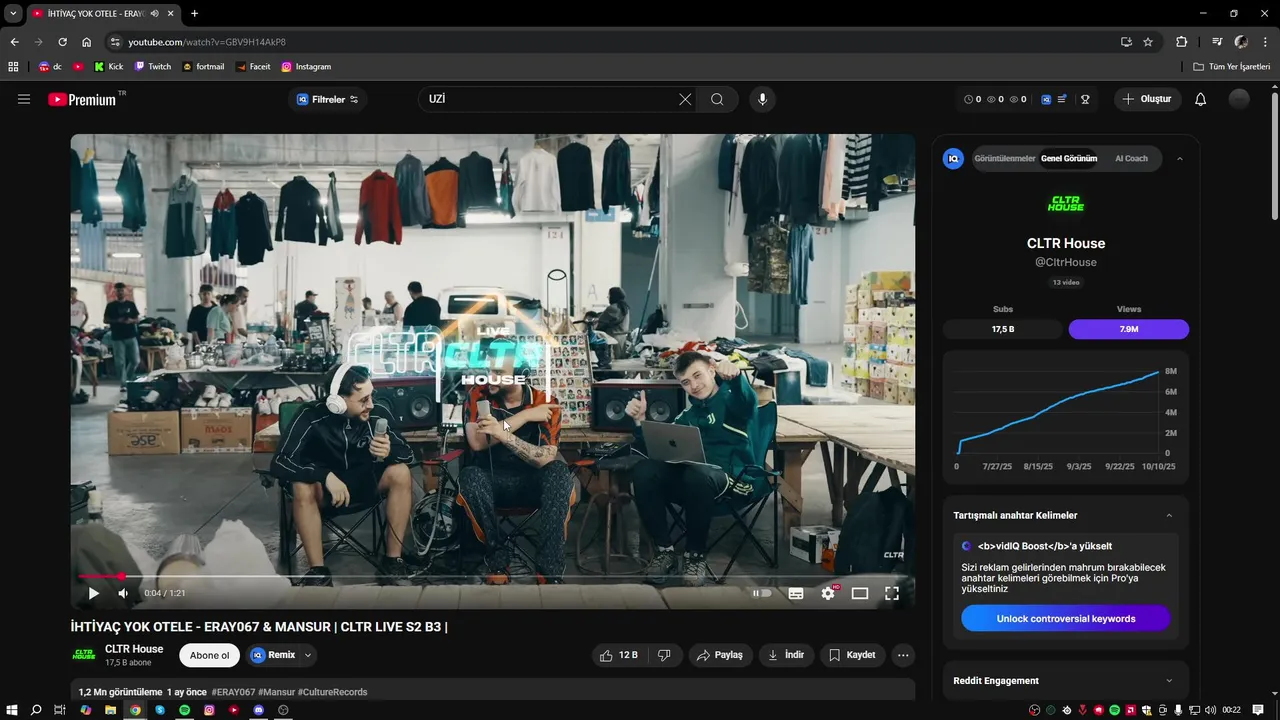This screenshot has height=720, width=1280.
Task: Open the volume icon in system tray
Action: pyautogui.click(x=1210, y=710)
